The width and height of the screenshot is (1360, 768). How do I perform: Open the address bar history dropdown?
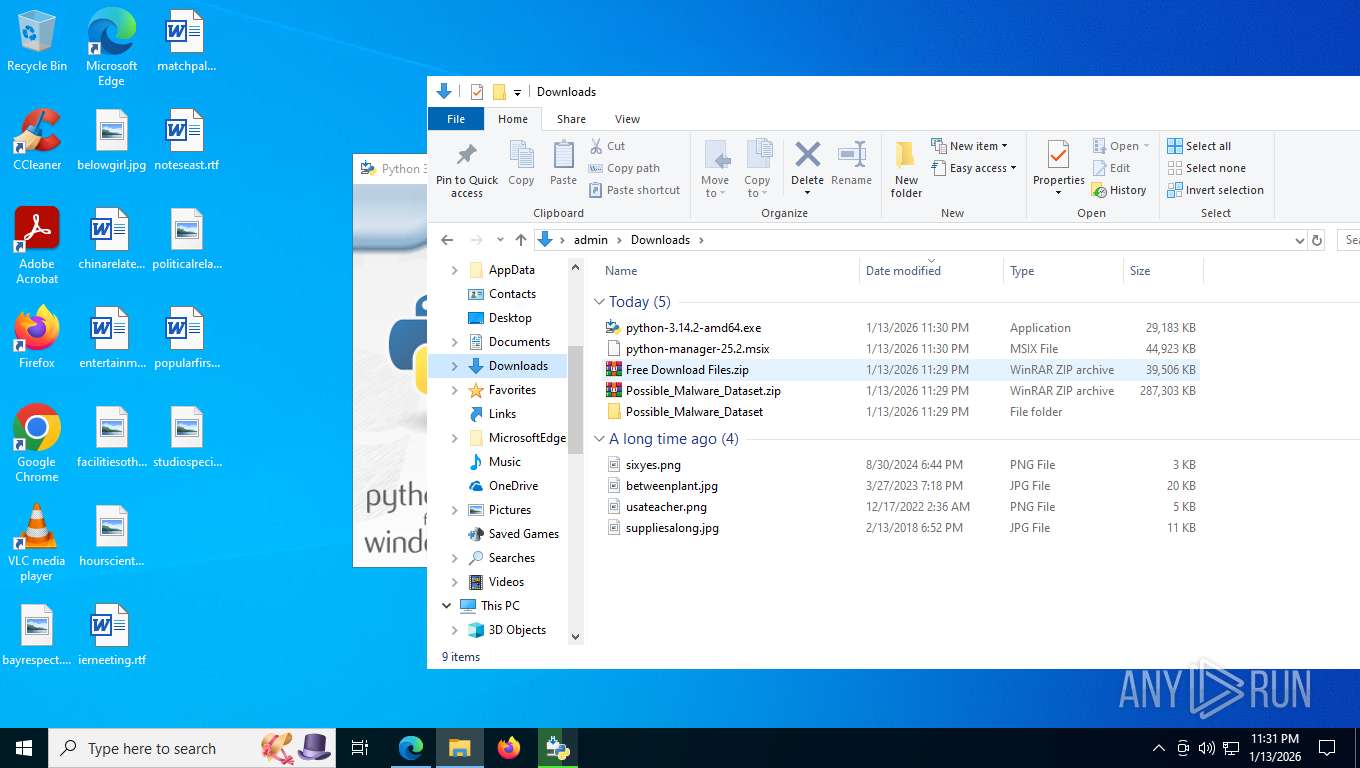[x=1299, y=240]
